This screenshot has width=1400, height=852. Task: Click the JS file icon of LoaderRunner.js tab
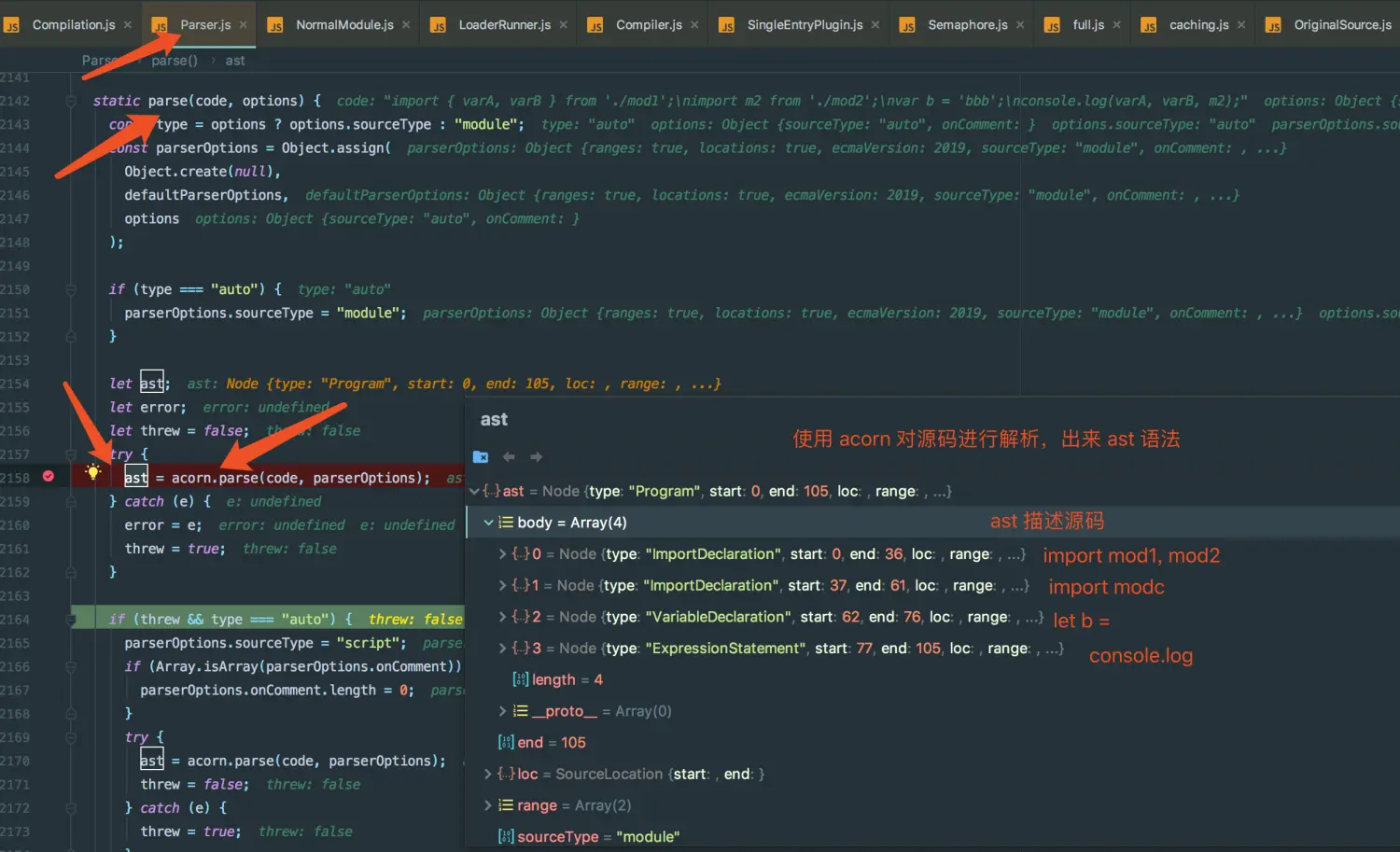tap(438, 25)
